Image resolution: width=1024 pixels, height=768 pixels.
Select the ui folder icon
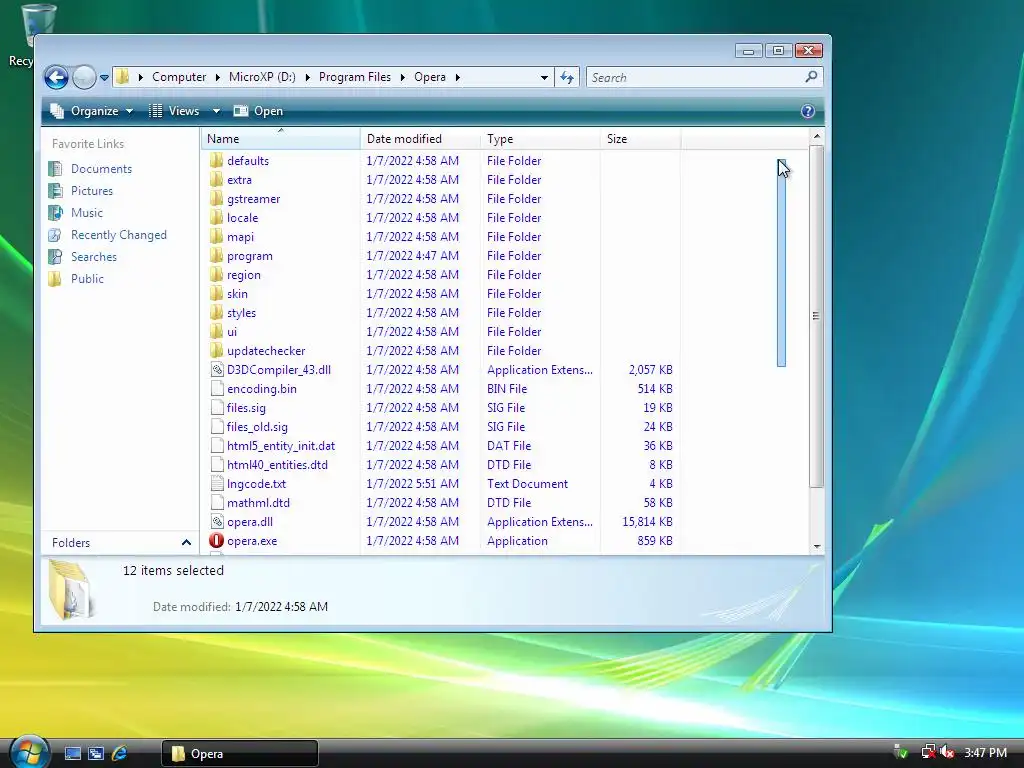point(217,332)
